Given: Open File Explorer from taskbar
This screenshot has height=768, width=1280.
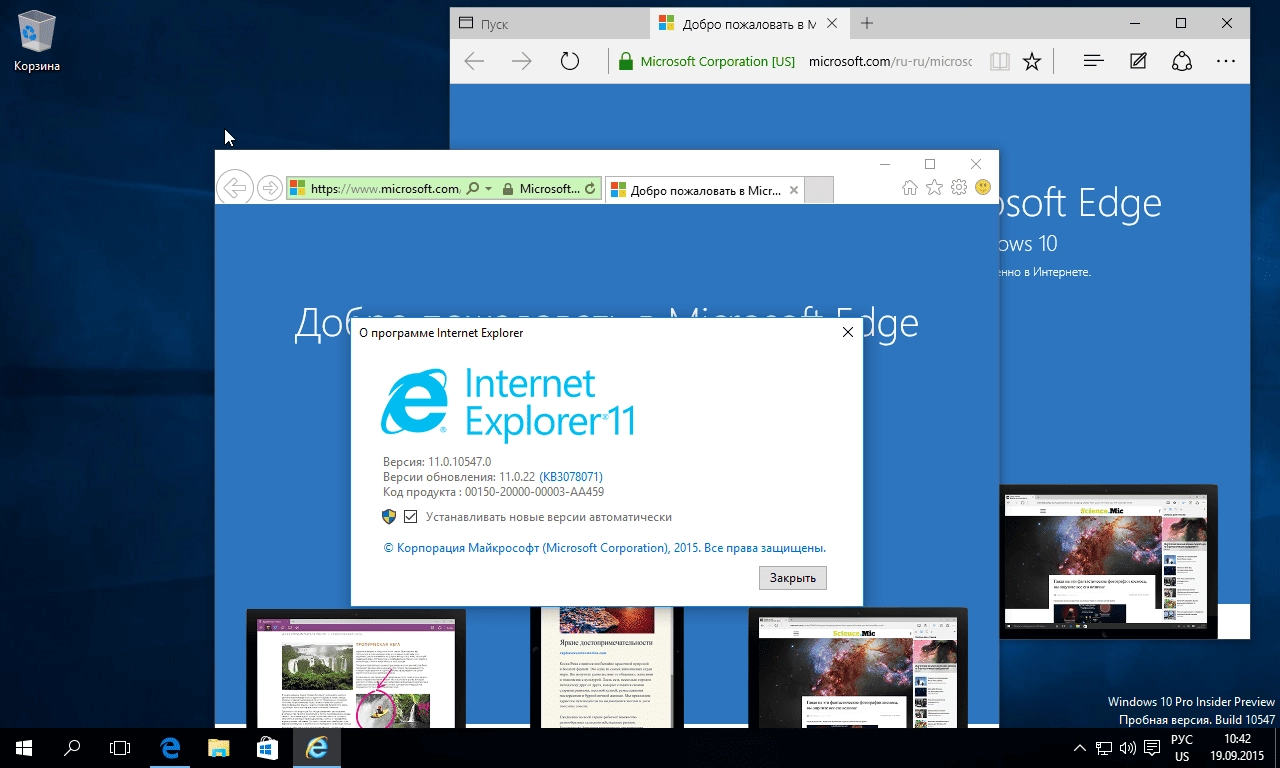Looking at the screenshot, I should coord(218,747).
